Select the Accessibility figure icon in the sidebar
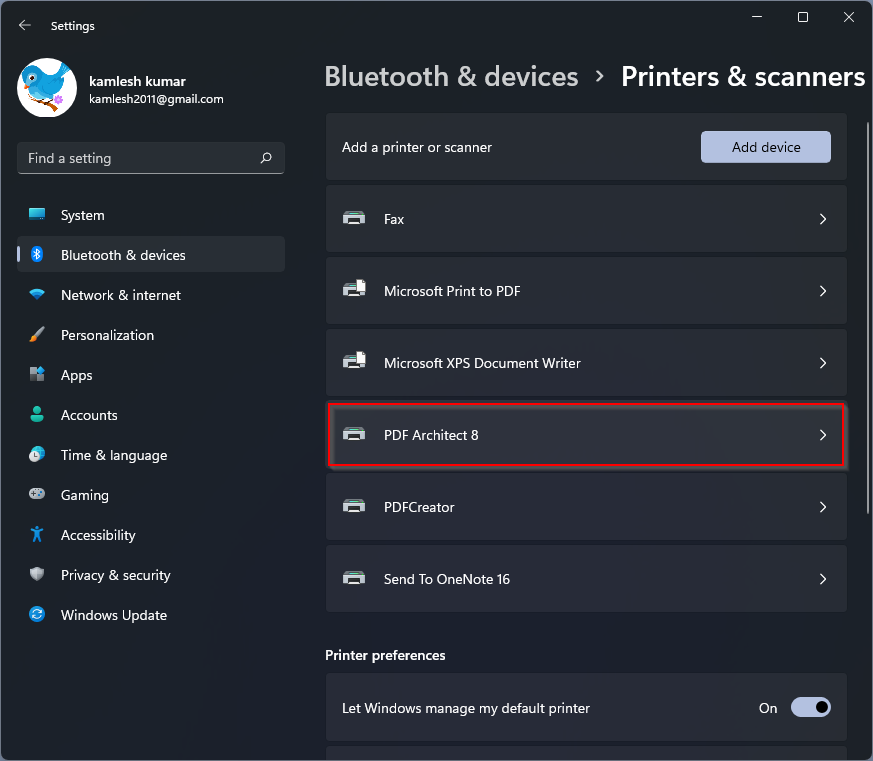 pyautogui.click(x=37, y=534)
